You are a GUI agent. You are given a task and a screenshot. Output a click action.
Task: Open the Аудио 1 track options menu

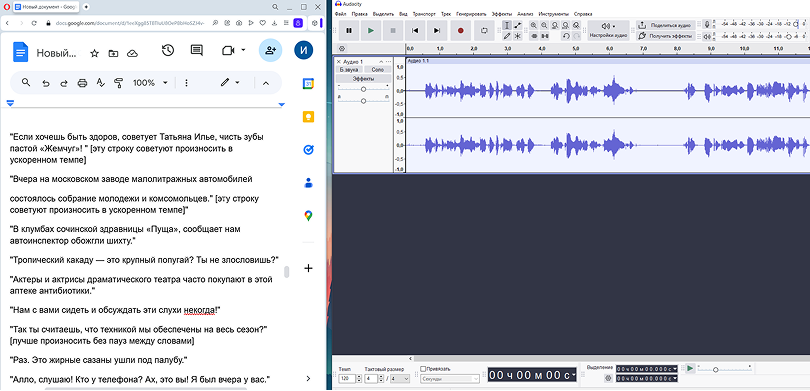click(388, 61)
